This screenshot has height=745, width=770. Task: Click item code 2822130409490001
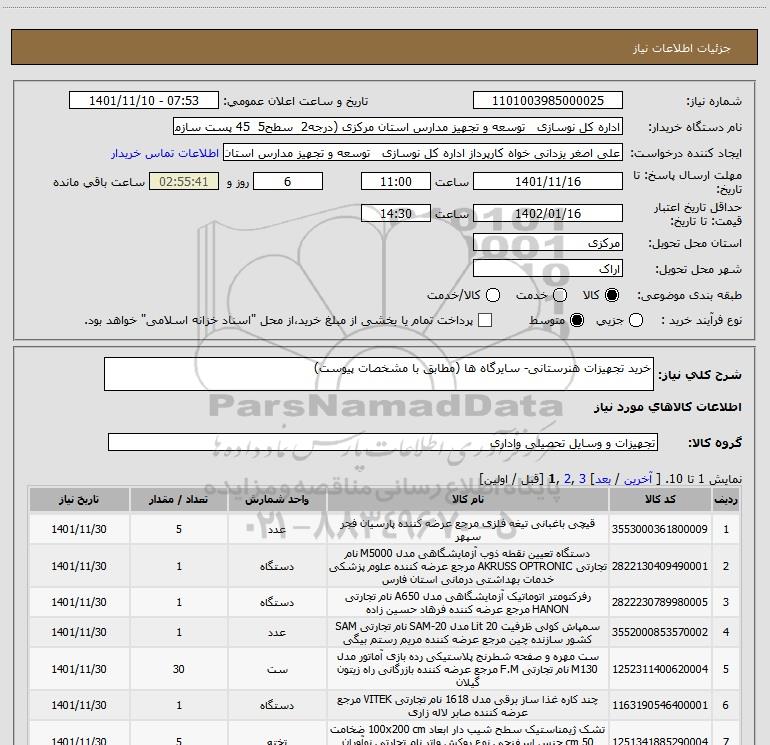[660, 566]
